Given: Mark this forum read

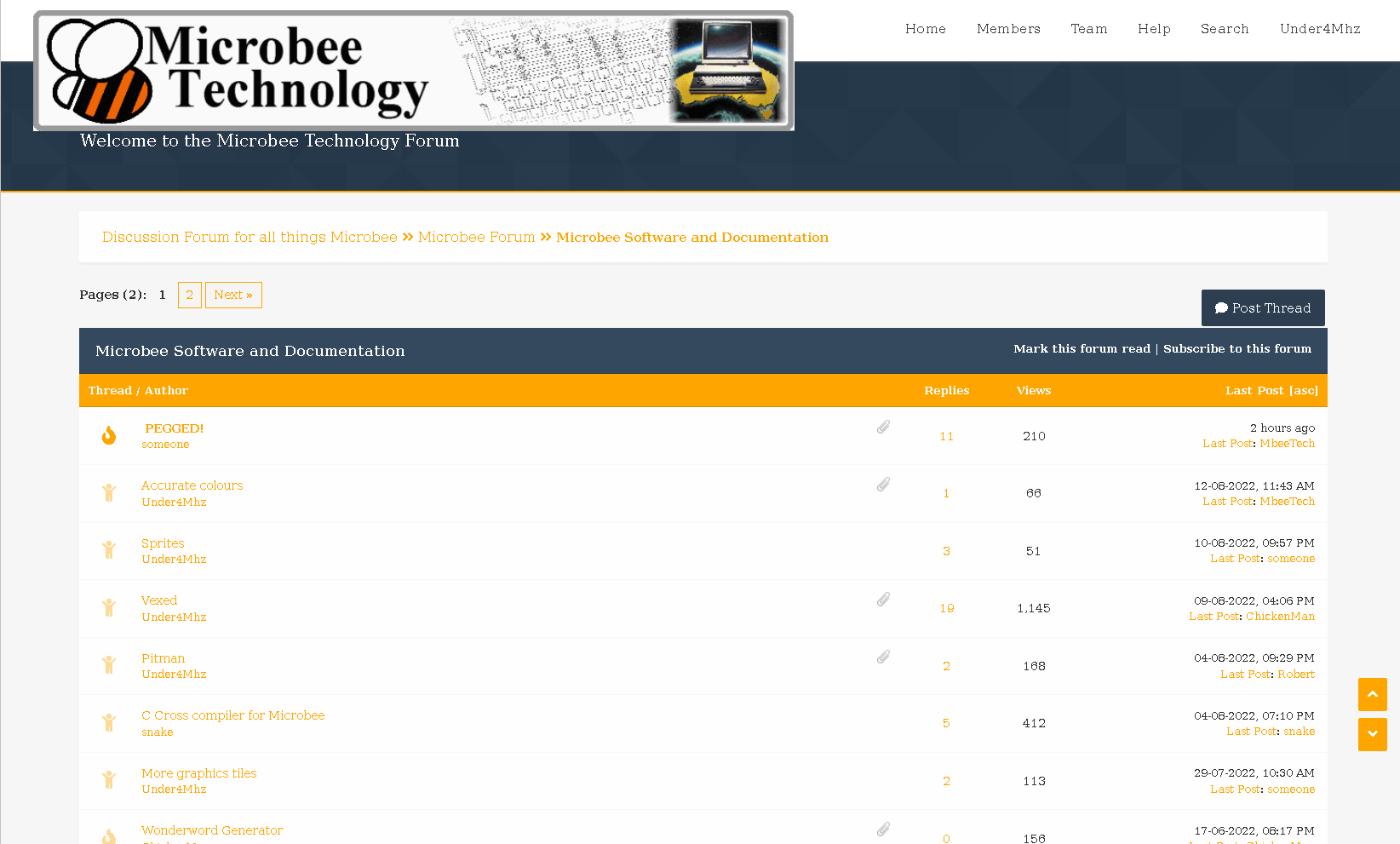Looking at the screenshot, I should click(x=1082, y=348).
